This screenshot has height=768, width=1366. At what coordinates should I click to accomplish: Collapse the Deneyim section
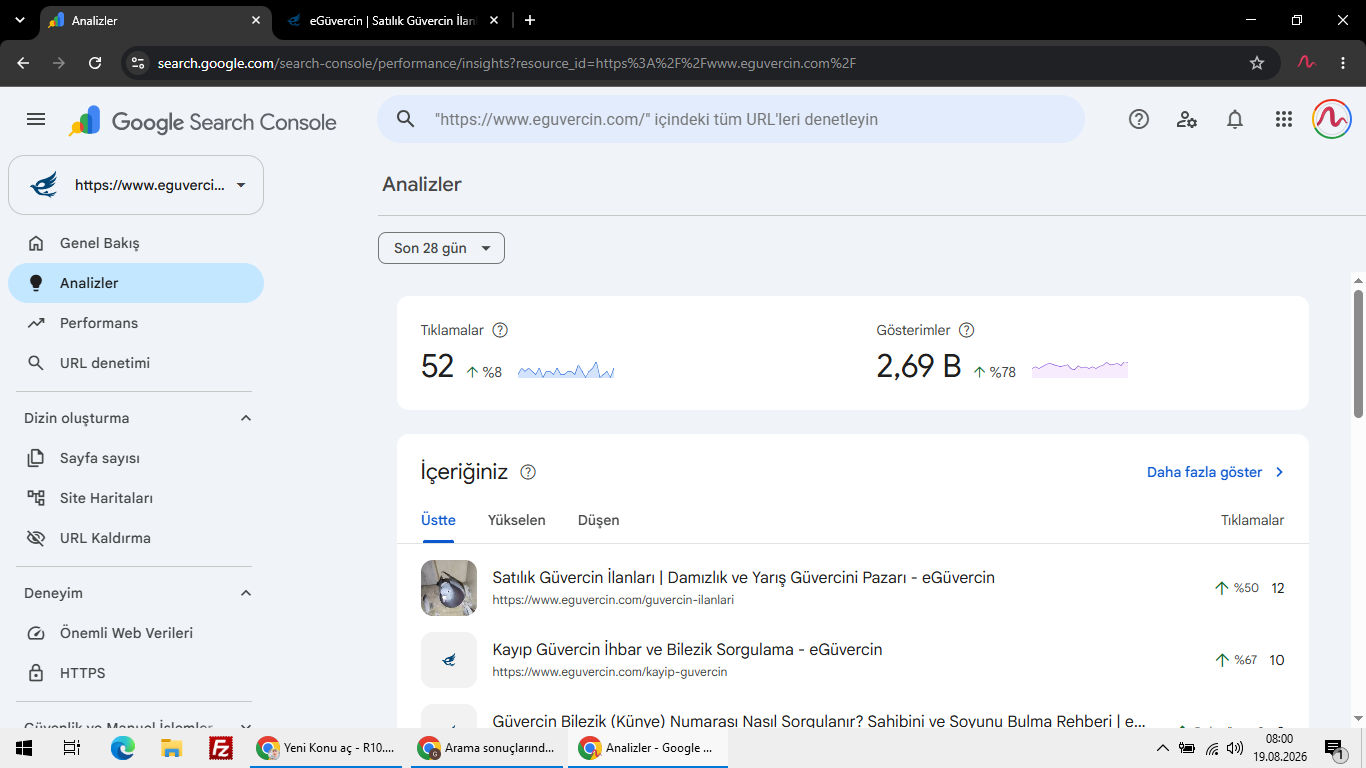(246, 593)
